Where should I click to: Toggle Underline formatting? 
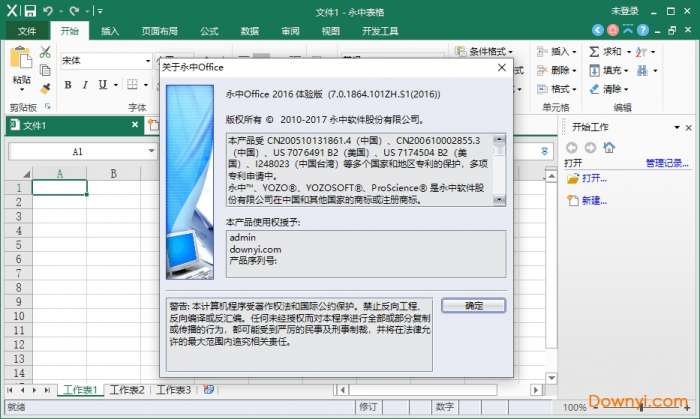pos(103,85)
